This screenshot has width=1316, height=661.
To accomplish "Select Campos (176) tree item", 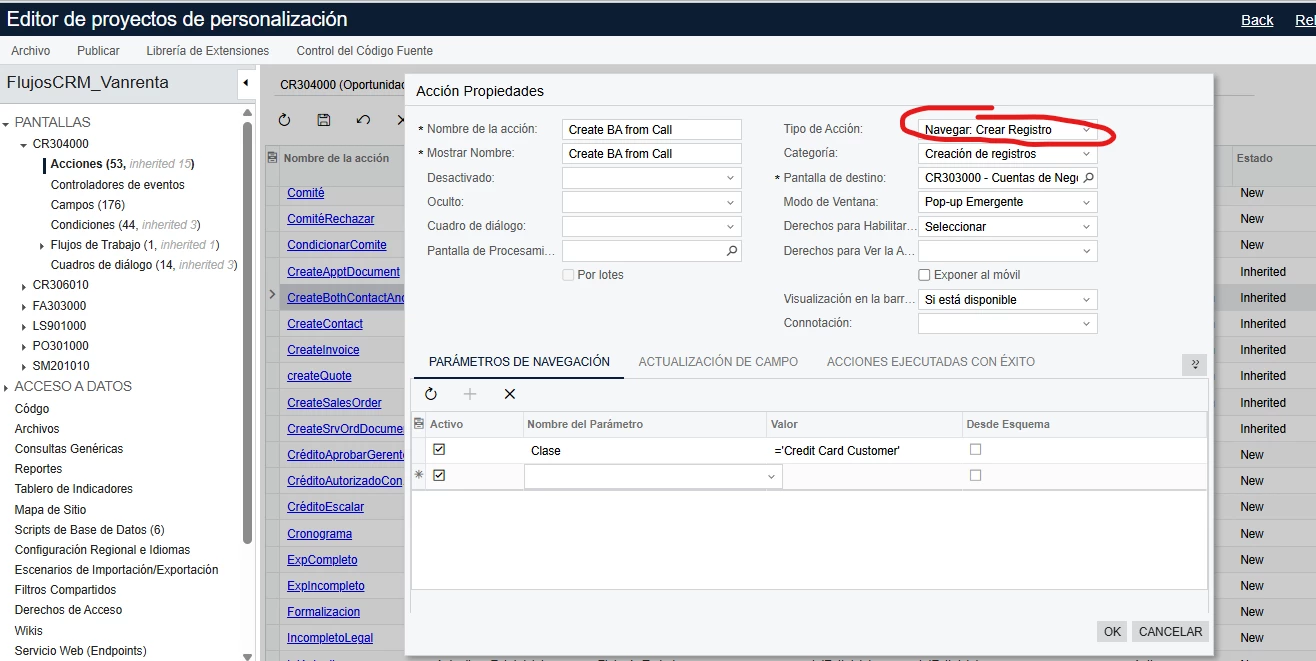I will pyautogui.click(x=88, y=205).
